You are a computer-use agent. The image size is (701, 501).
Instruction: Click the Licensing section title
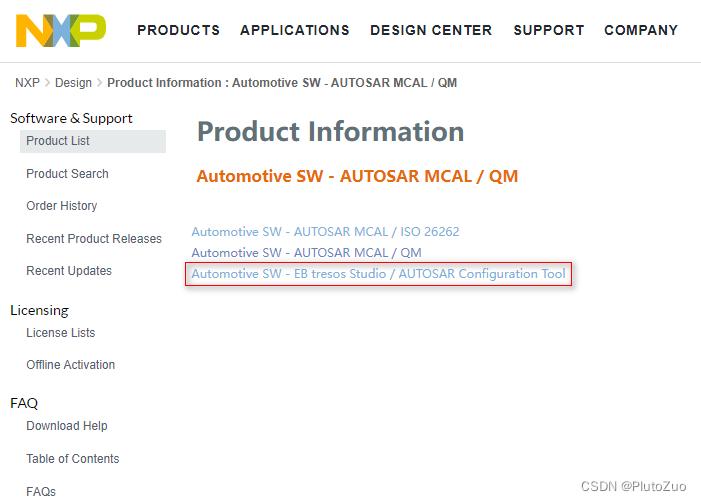(x=39, y=310)
